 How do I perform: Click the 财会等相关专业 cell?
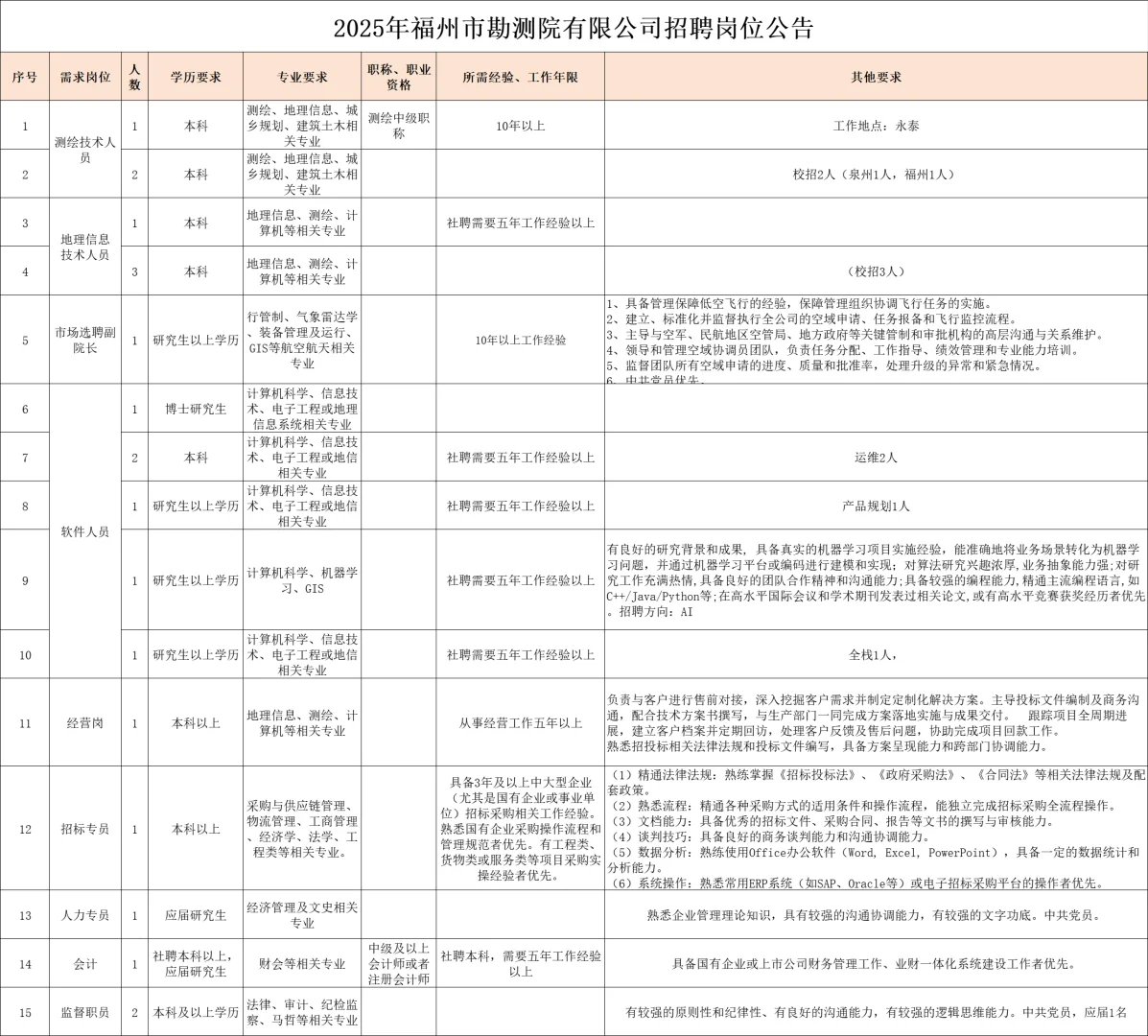(302, 963)
